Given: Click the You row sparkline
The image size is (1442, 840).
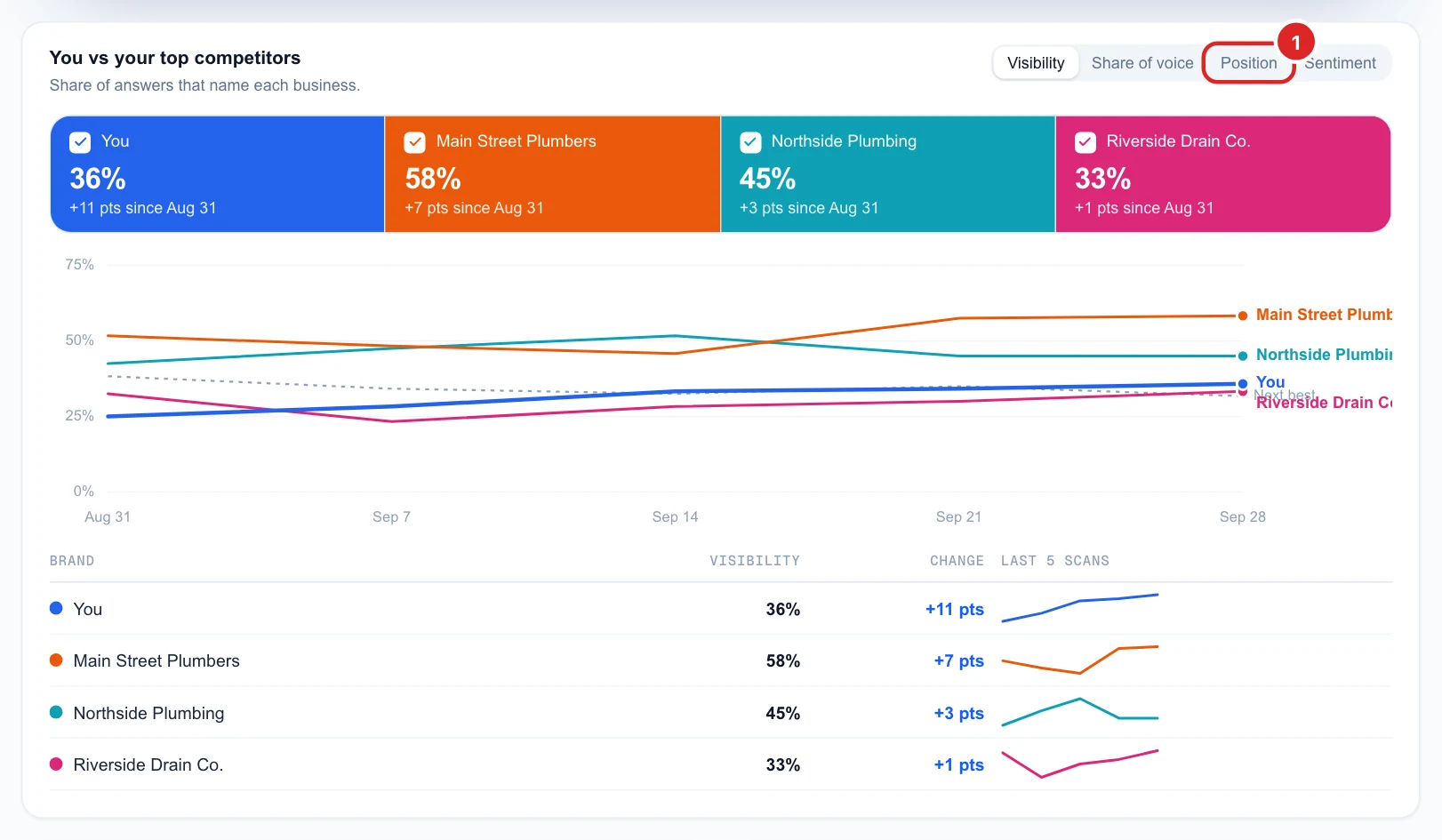Looking at the screenshot, I should point(1080,608).
